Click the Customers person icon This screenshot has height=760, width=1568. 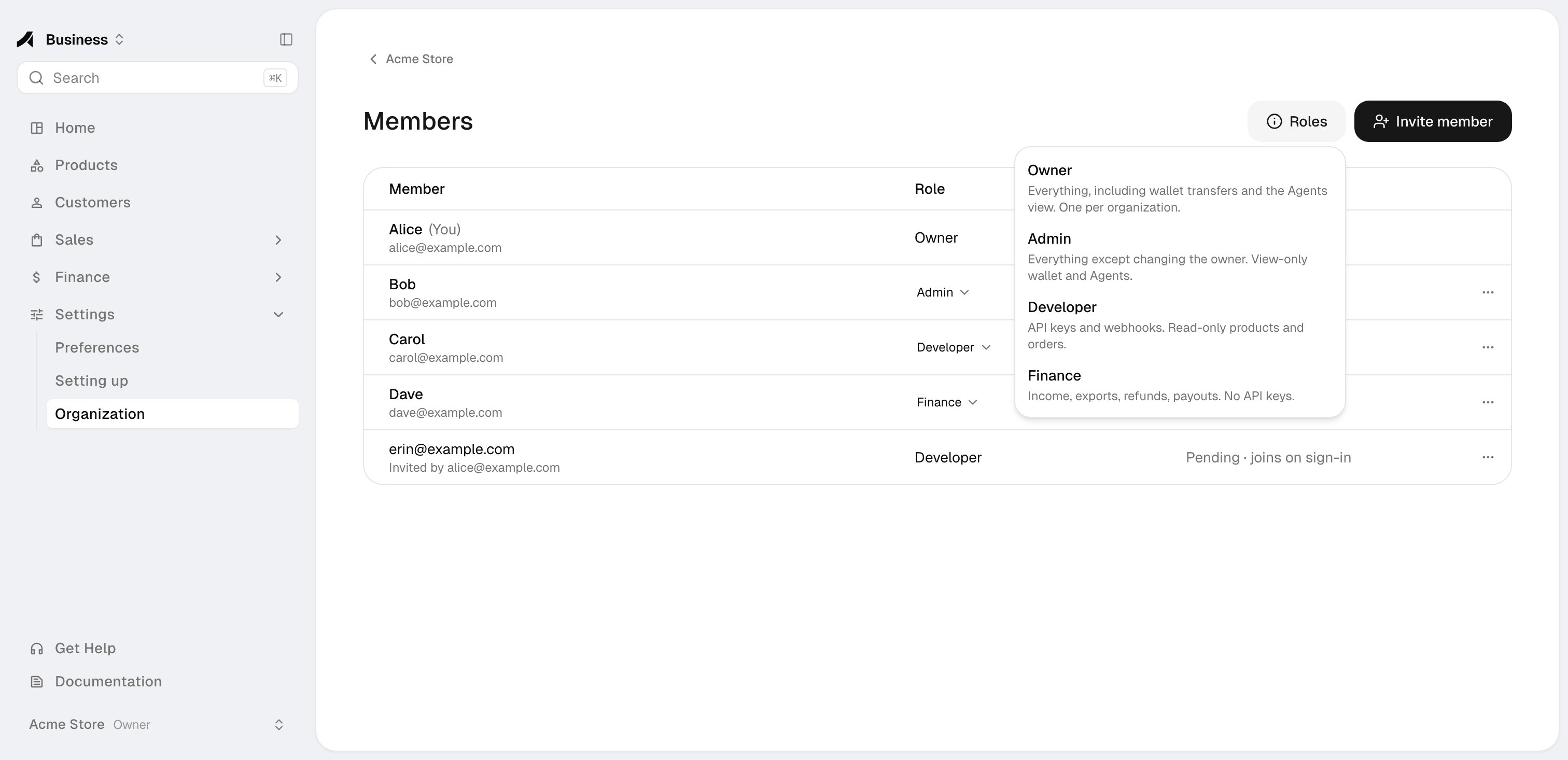coord(36,203)
